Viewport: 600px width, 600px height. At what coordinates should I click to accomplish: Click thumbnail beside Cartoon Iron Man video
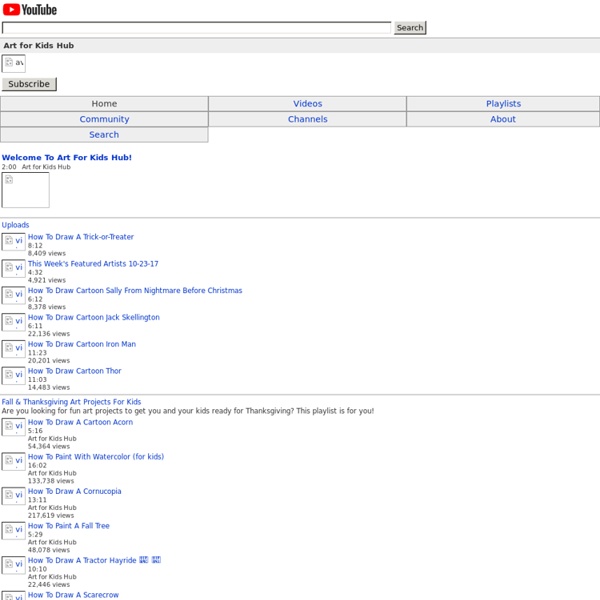[13, 349]
